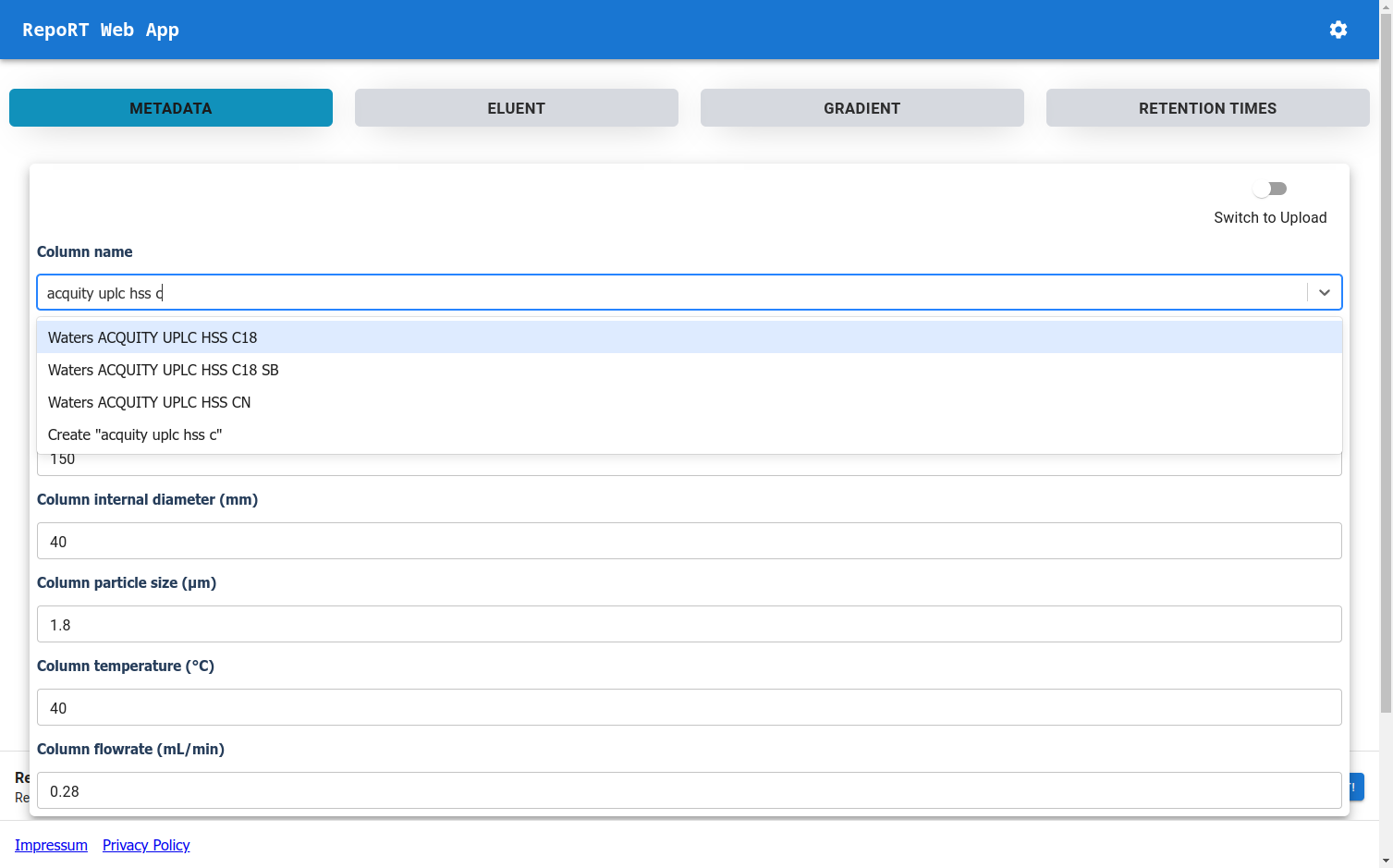This screenshot has height=868, width=1393.
Task: Follow the Impressum link
Action: 51,845
